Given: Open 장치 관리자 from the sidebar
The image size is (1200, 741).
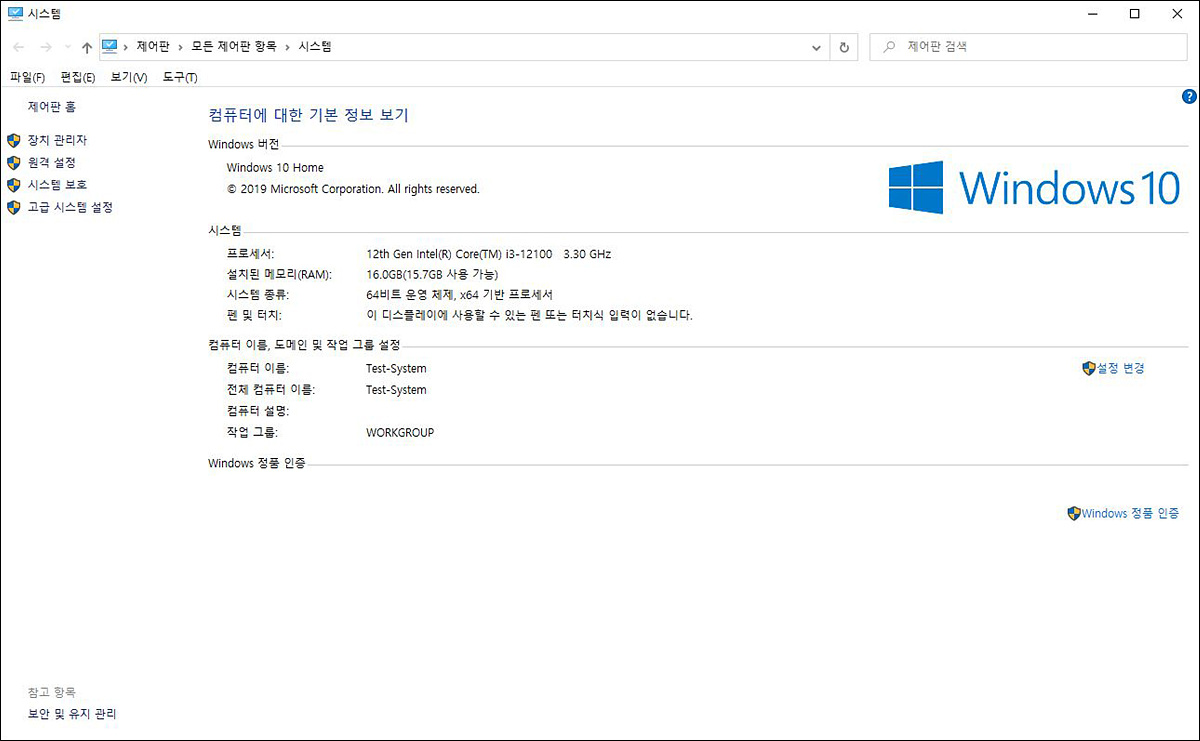Looking at the screenshot, I should tap(57, 140).
